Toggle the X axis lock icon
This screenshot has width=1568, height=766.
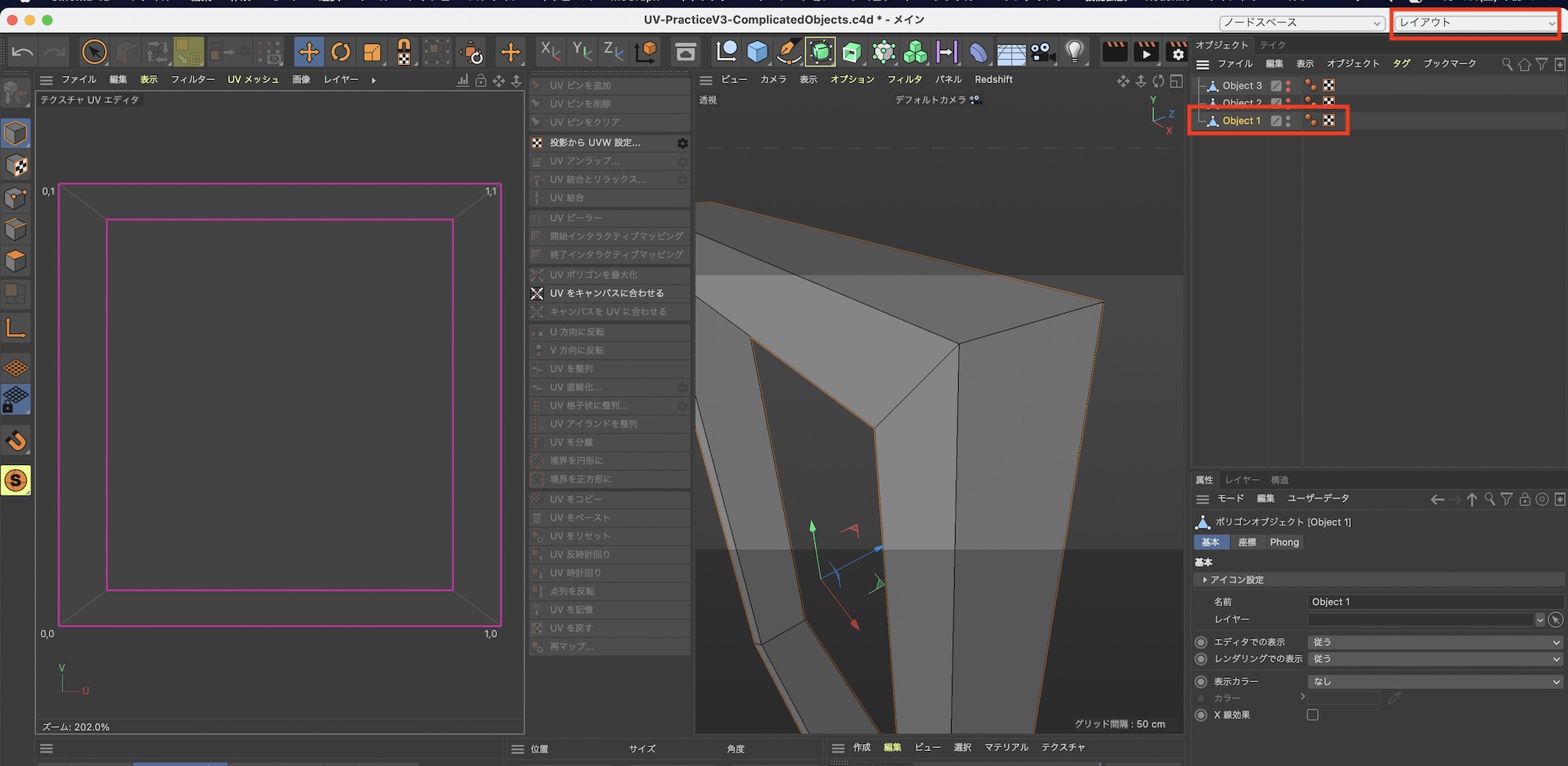pyautogui.click(x=550, y=53)
